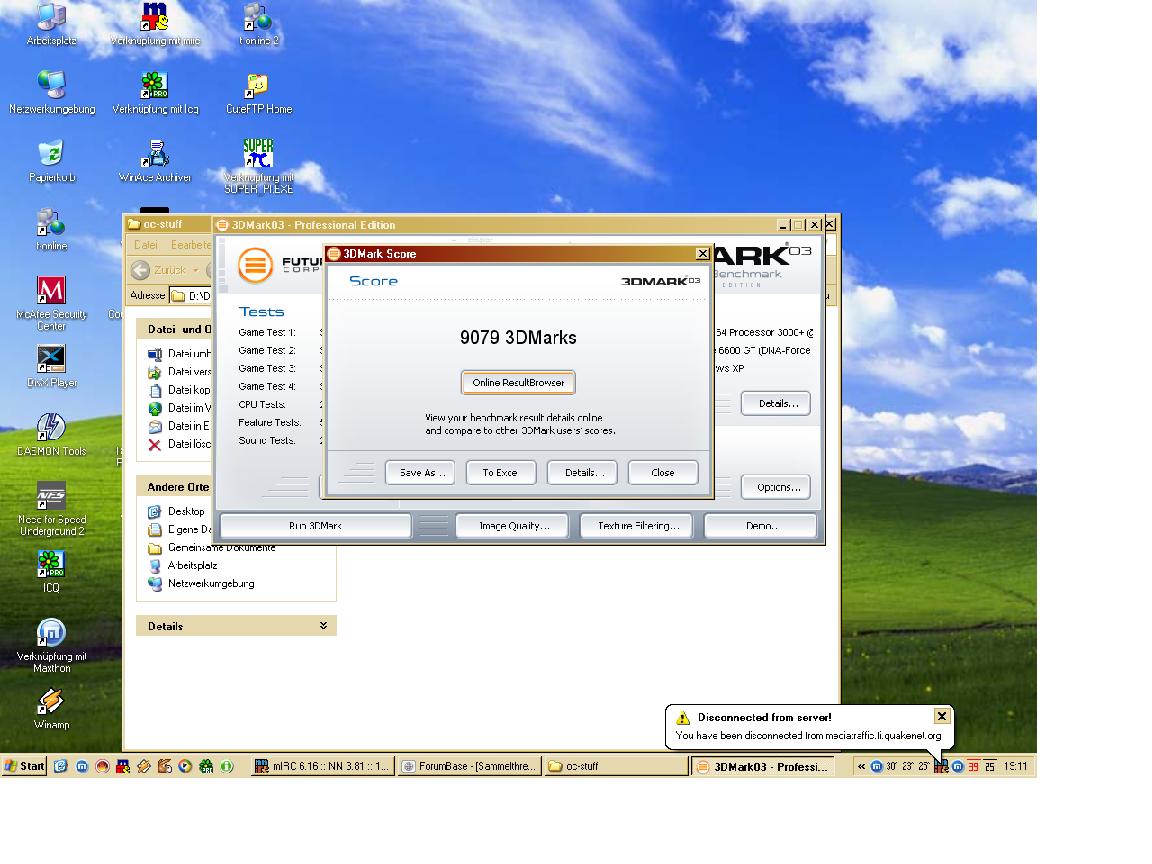Image resolution: width=1152 pixels, height=864 pixels.
Task: Select the ICQ desktop icon
Action: pyautogui.click(x=51, y=571)
